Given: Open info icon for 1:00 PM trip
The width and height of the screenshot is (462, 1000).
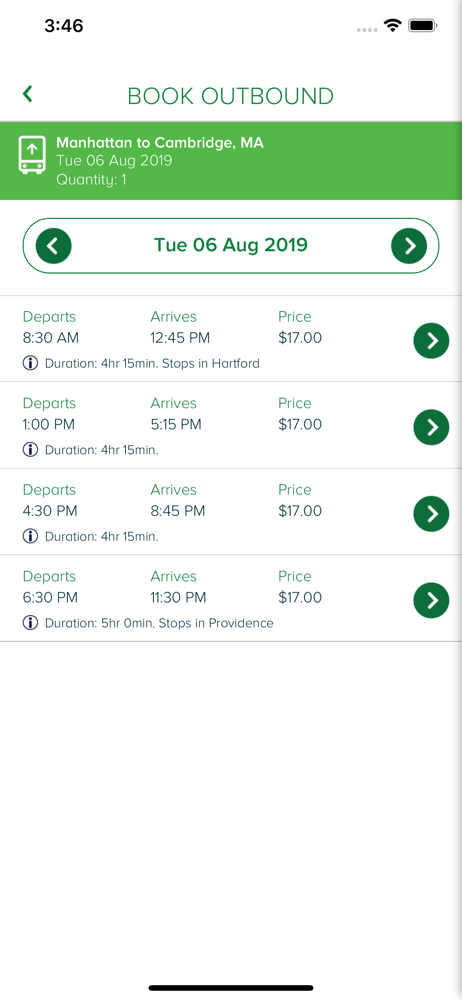Looking at the screenshot, I should [30, 450].
